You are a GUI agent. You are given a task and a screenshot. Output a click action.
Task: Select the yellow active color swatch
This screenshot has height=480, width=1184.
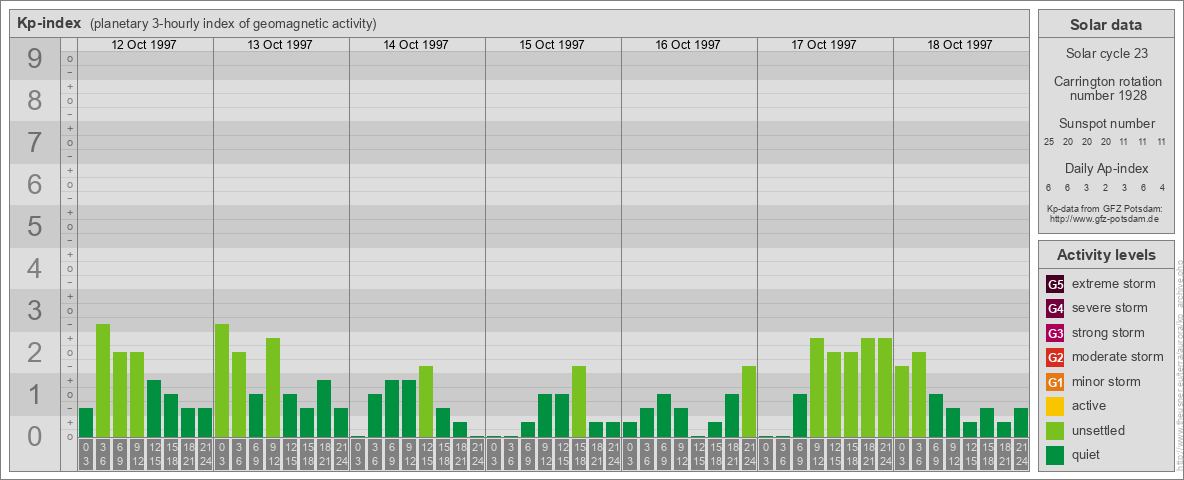click(x=1056, y=406)
